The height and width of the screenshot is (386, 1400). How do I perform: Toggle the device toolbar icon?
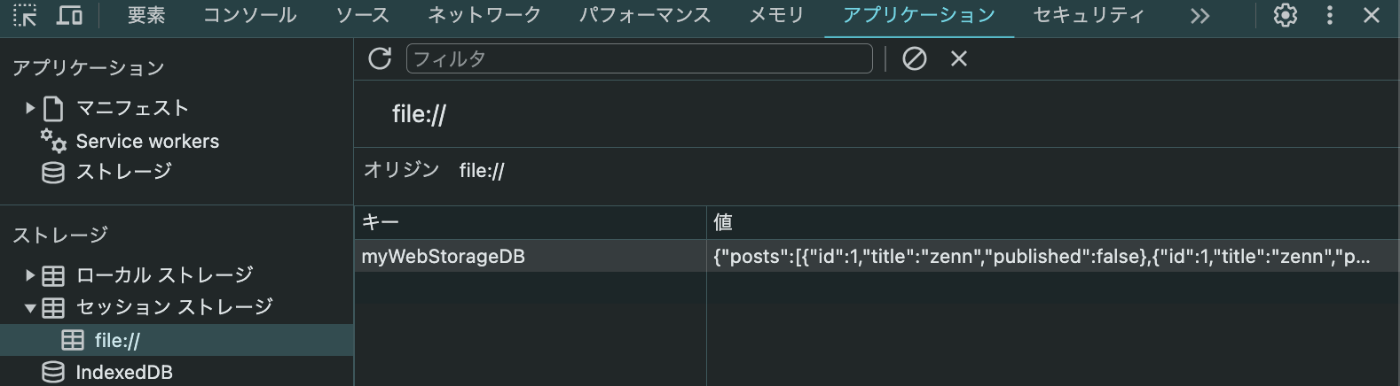pos(69,15)
